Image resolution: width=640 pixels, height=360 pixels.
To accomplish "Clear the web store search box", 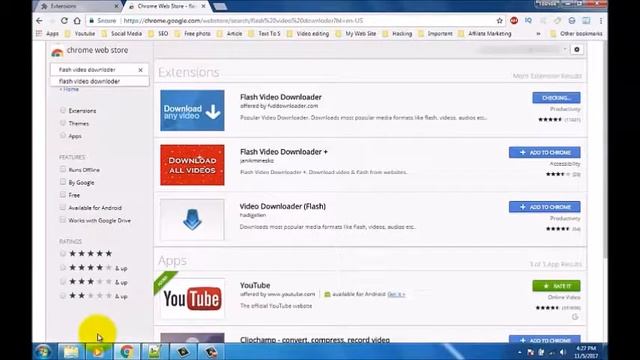I will 140,70.
